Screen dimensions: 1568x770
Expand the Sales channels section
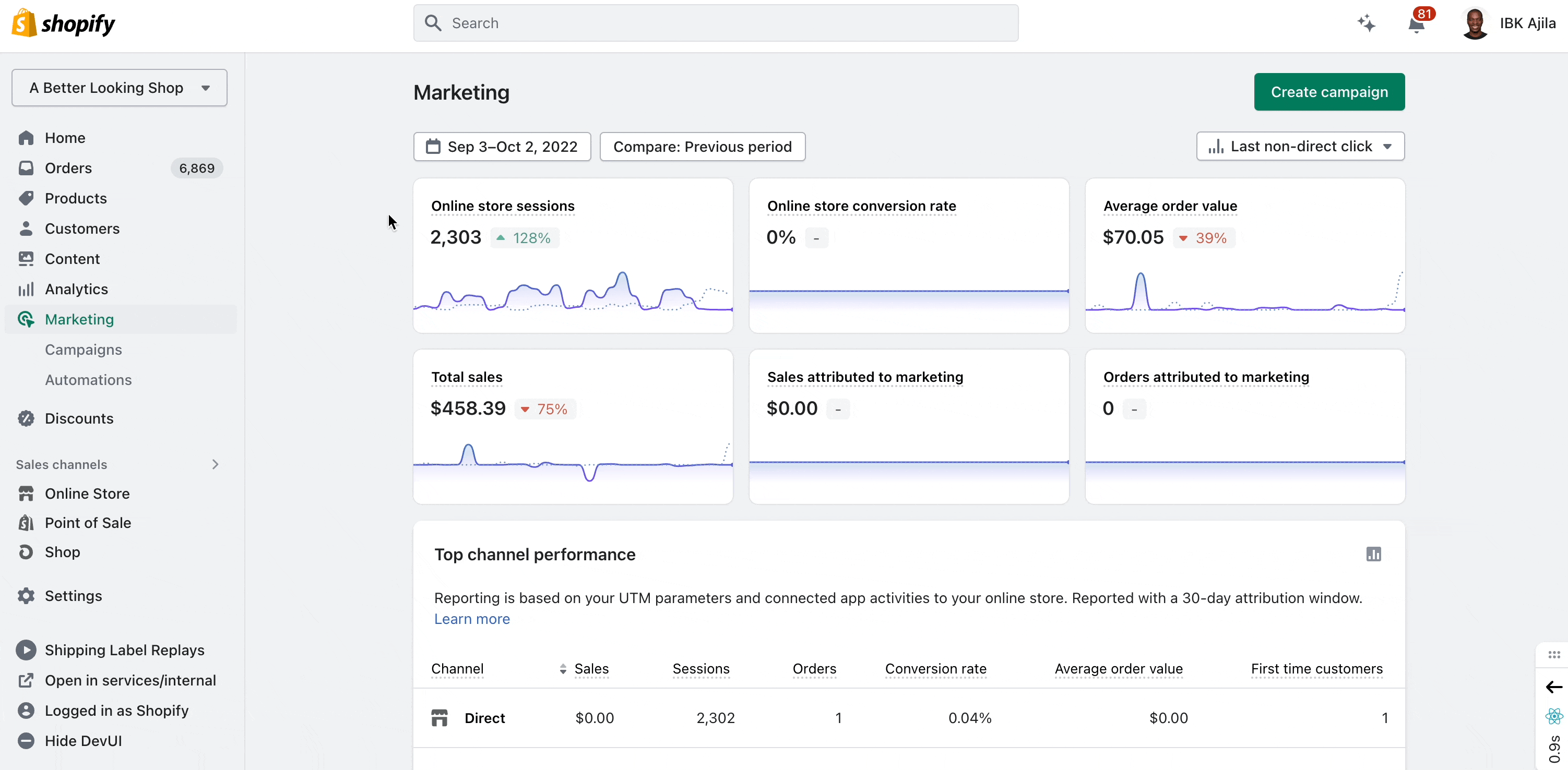215,465
